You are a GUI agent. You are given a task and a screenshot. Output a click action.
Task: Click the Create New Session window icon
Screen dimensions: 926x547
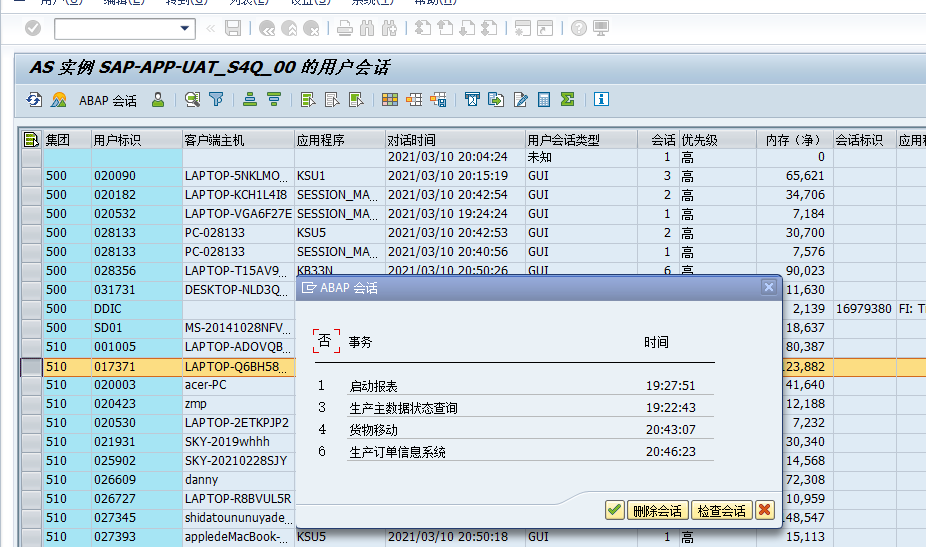[x=523, y=28]
